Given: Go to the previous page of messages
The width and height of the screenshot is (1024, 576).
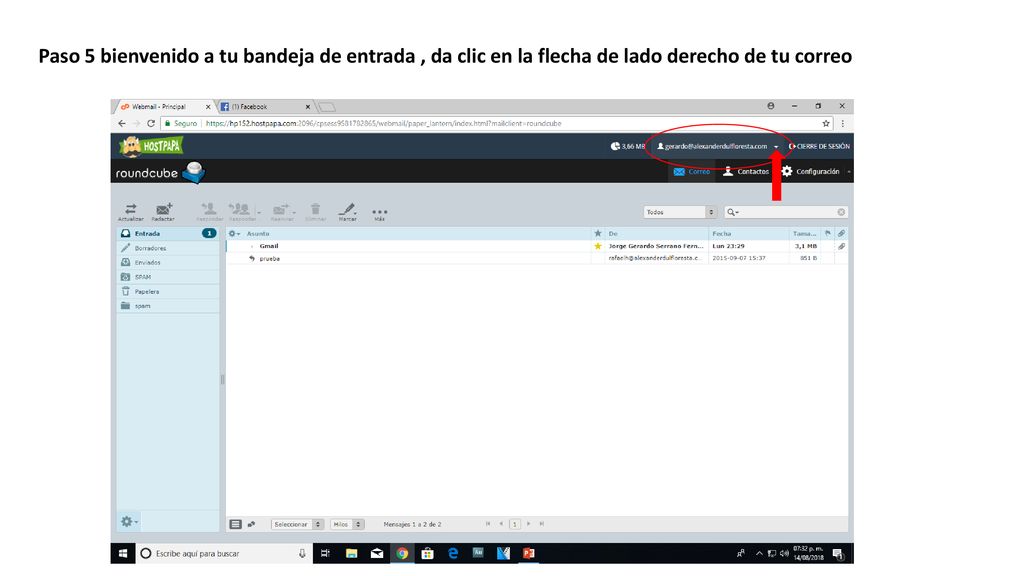Looking at the screenshot, I should click(x=502, y=524).
